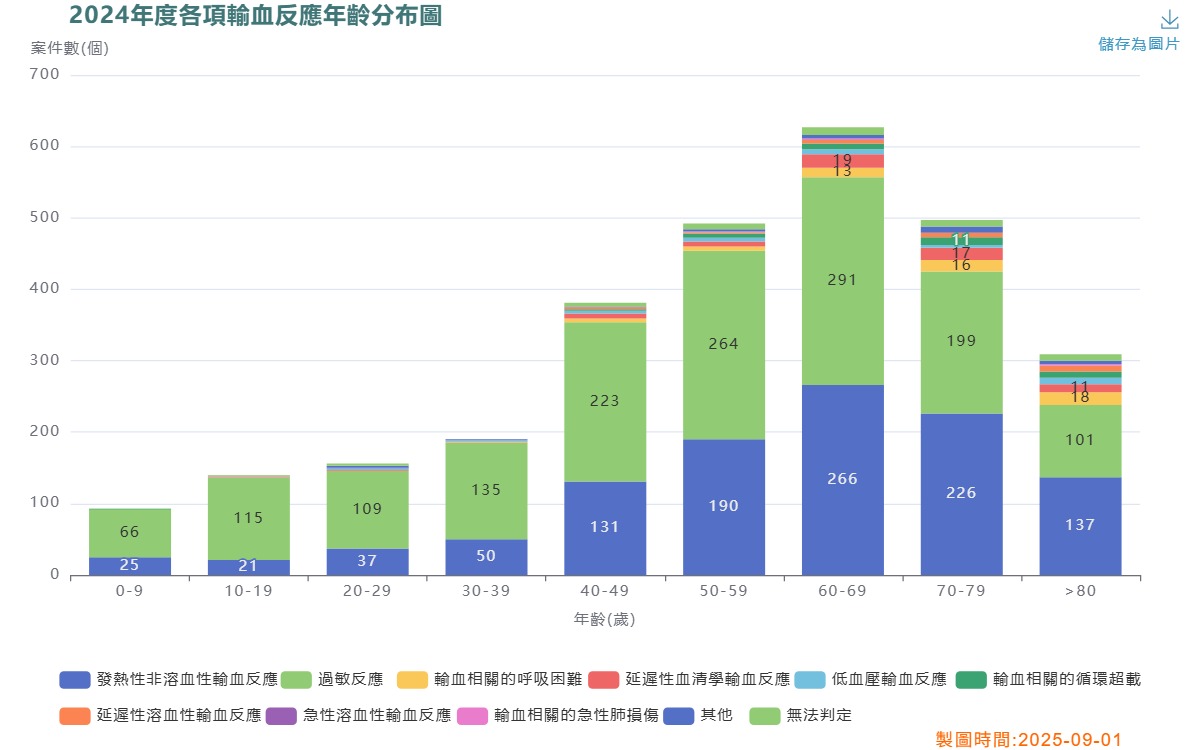1187x750 pixels.
Task: Click the orange 延遲性溶血性輸血反應 legend marker
Action: [75, 716]
